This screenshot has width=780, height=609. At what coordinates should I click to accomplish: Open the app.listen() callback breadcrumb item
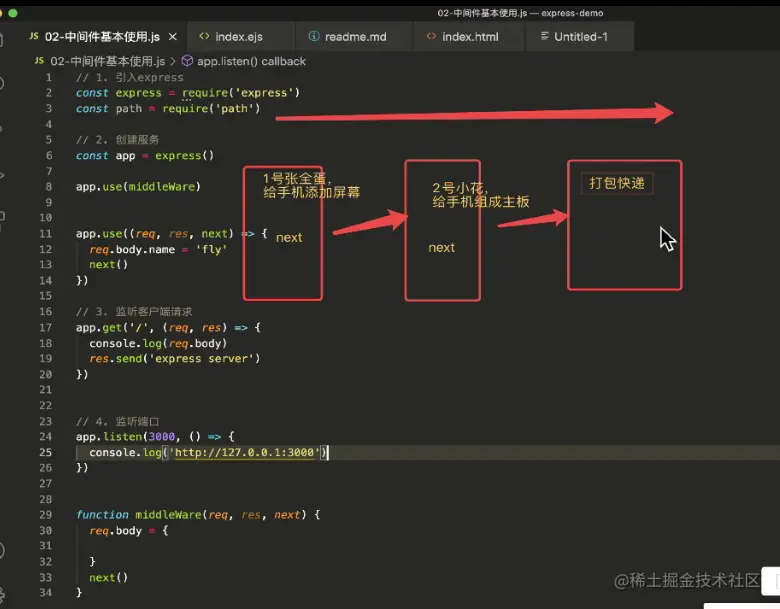[x=251, y=61]
